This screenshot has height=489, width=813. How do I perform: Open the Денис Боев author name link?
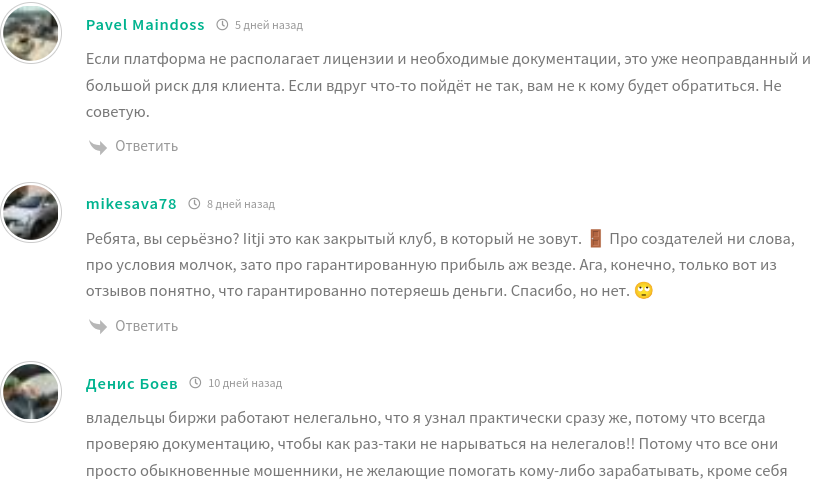[x=132, y=383]
